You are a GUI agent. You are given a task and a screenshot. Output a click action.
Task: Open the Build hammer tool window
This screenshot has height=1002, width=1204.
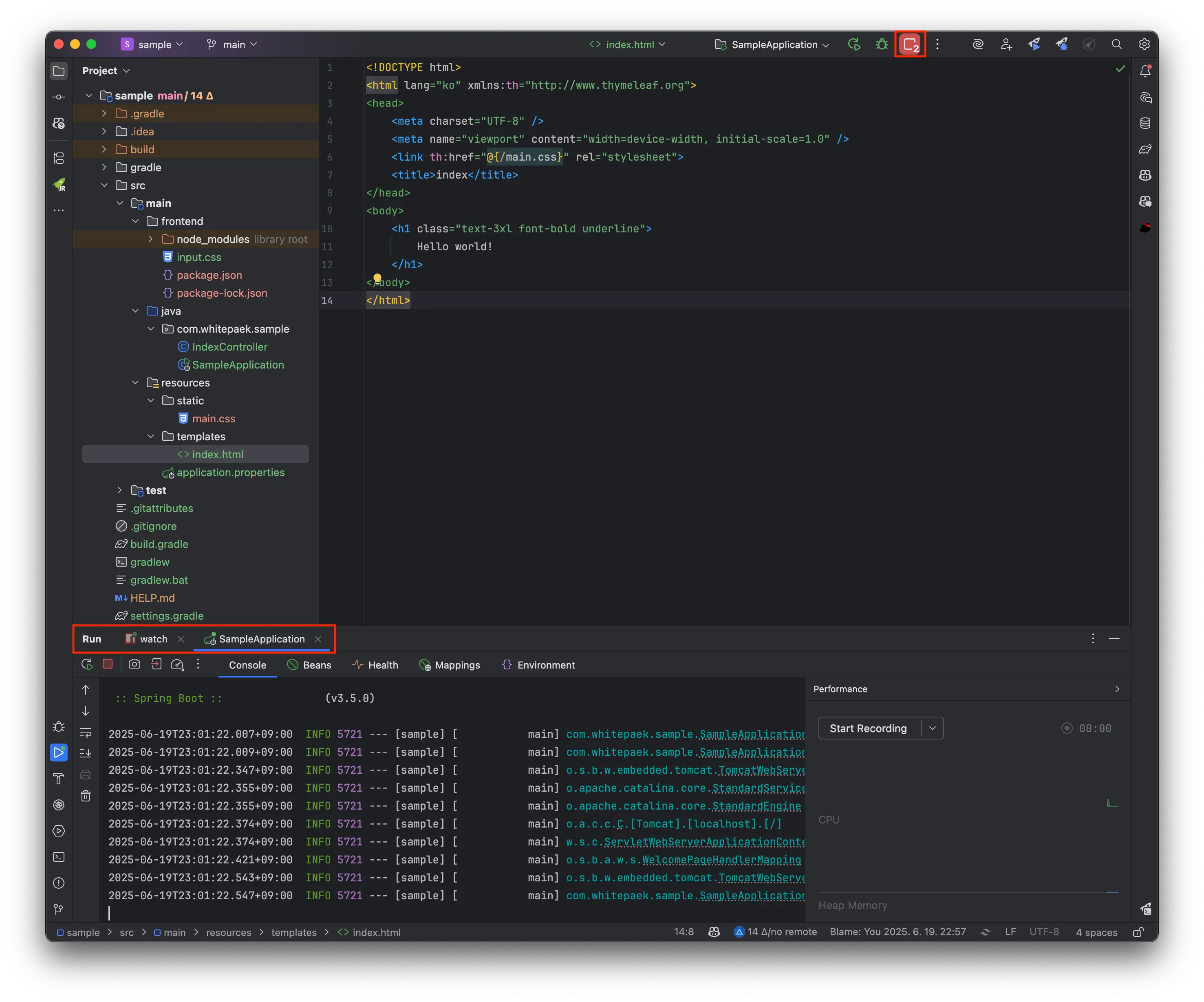[x=58, y=778]
